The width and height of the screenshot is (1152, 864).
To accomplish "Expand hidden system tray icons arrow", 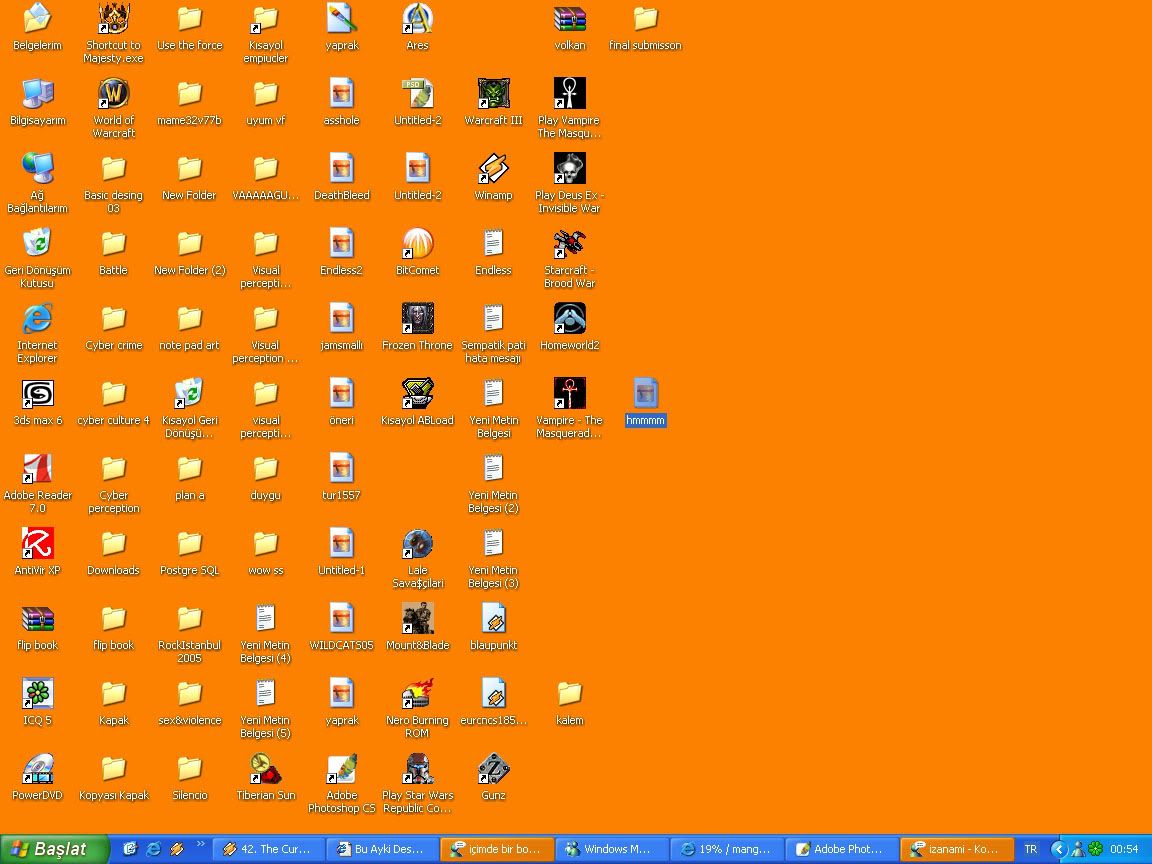I will pyautogui.click(x=1058, y=849).
